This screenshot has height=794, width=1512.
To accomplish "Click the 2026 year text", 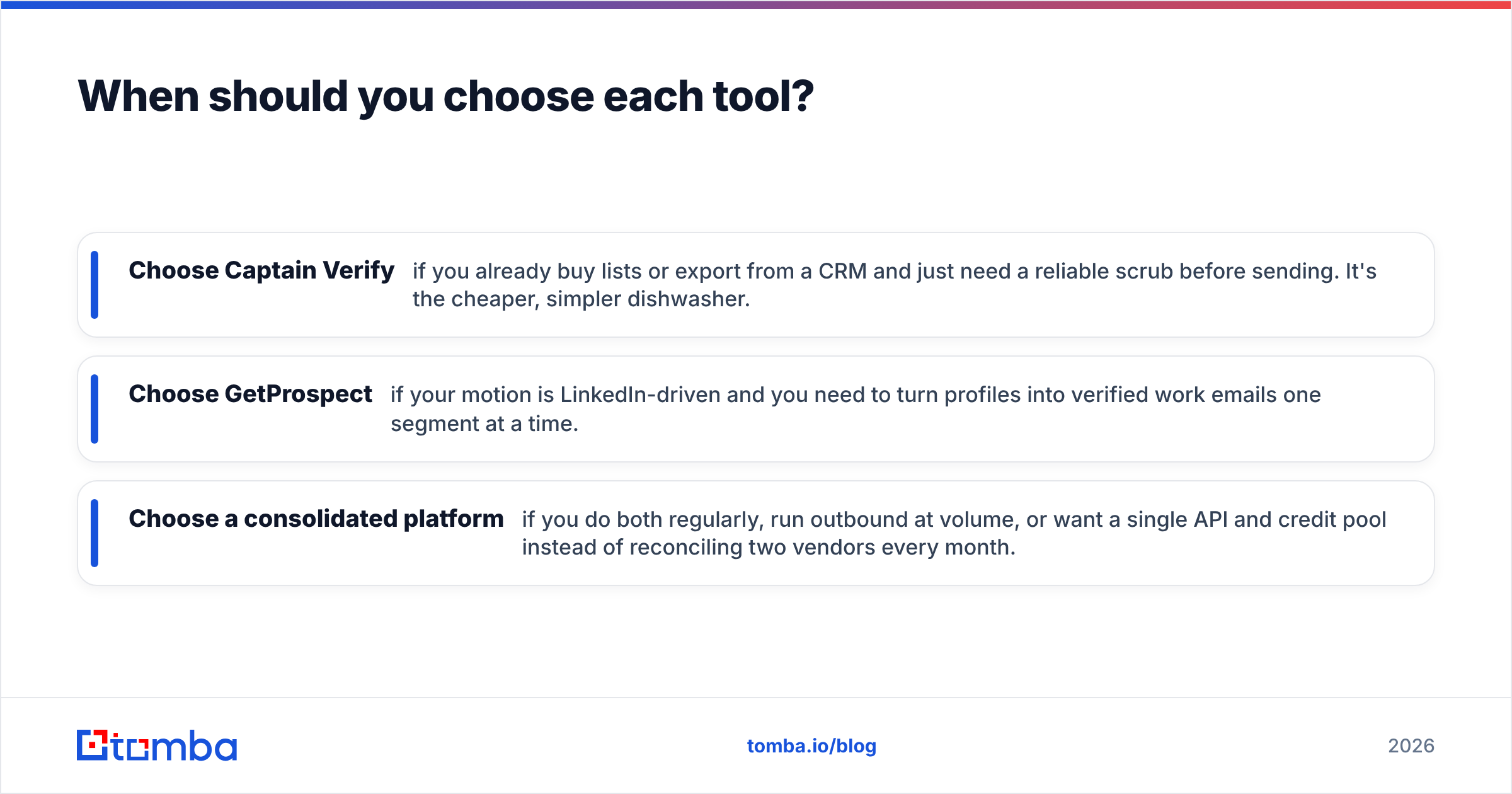I will [1411, 746].
